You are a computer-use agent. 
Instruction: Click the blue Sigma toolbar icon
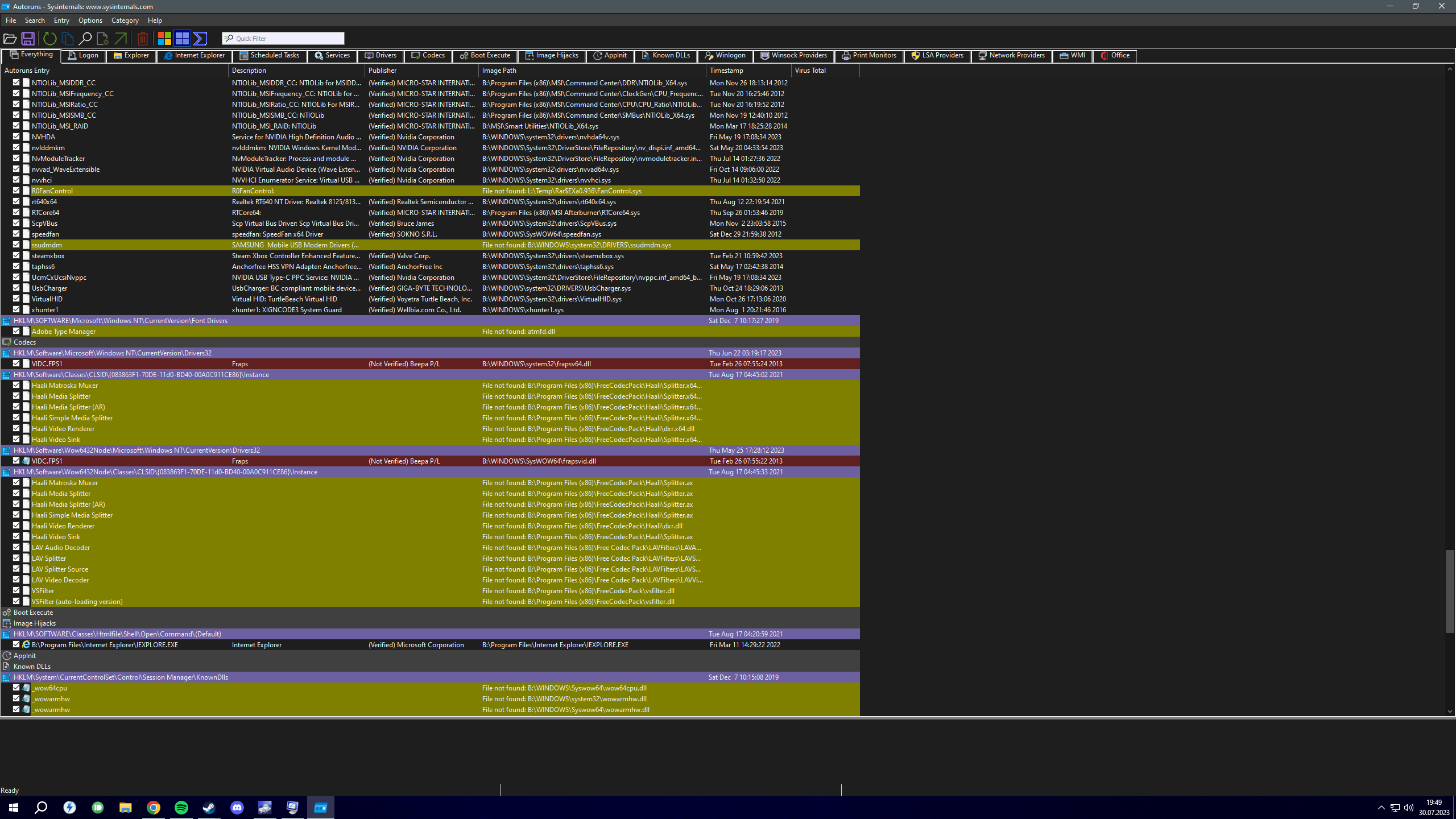tap(200, 39)
